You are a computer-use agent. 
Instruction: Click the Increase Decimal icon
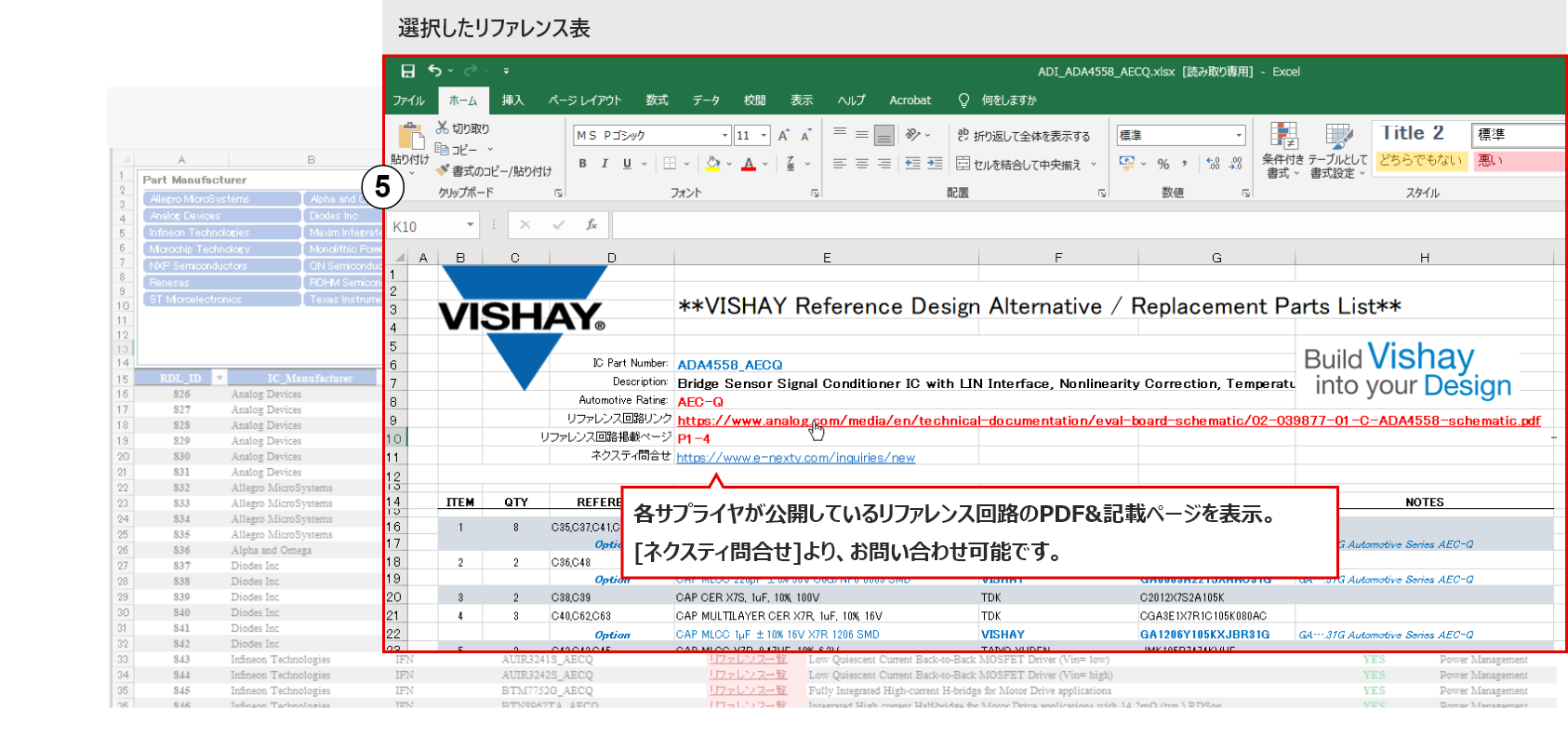(1213, 164)
